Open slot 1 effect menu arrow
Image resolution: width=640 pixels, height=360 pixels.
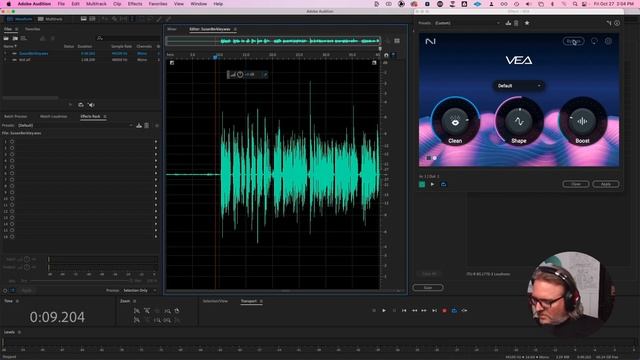[156, 142]
